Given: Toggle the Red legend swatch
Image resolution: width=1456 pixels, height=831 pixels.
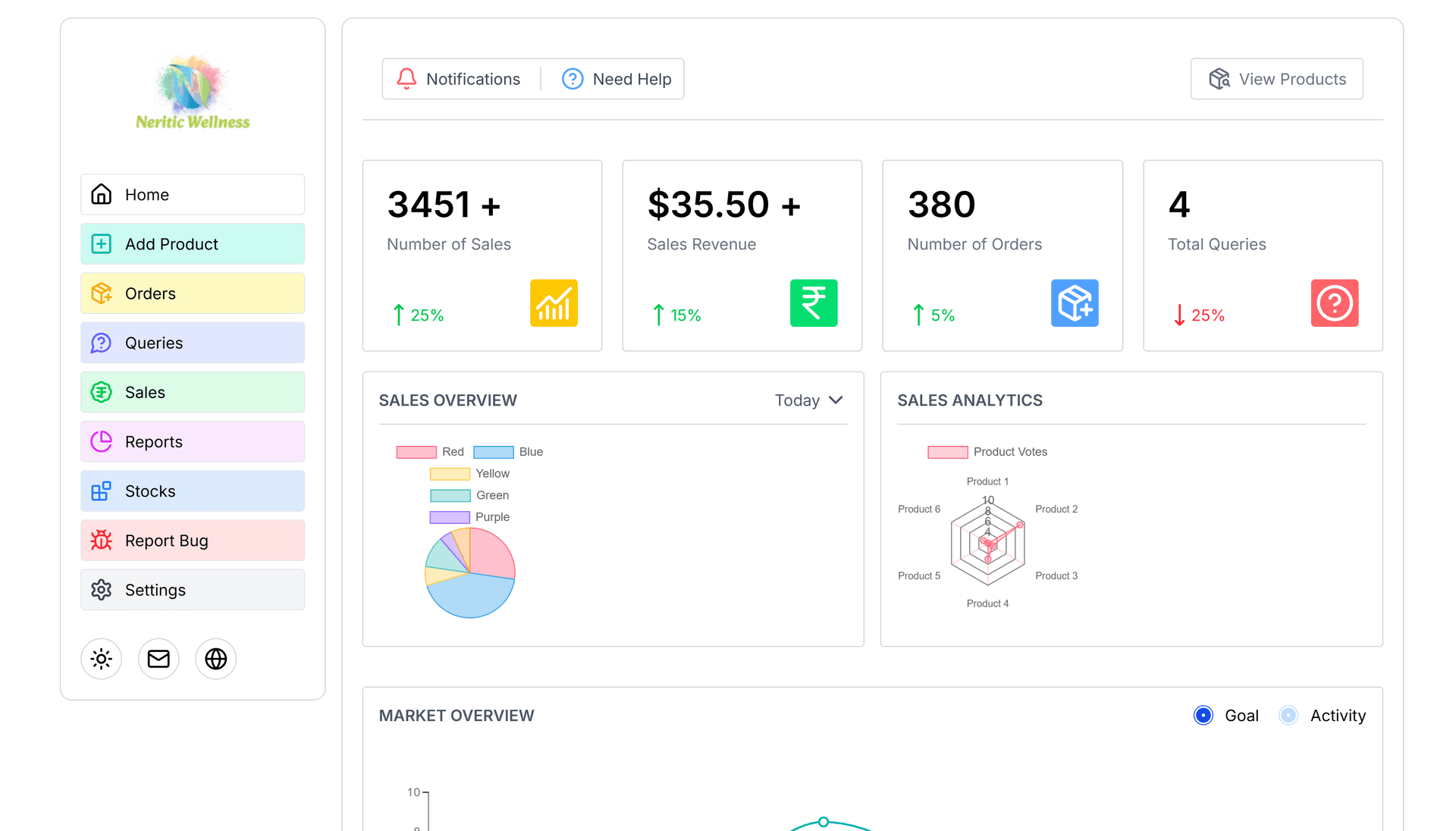Looking at the screenshot, I should point(416,452).
